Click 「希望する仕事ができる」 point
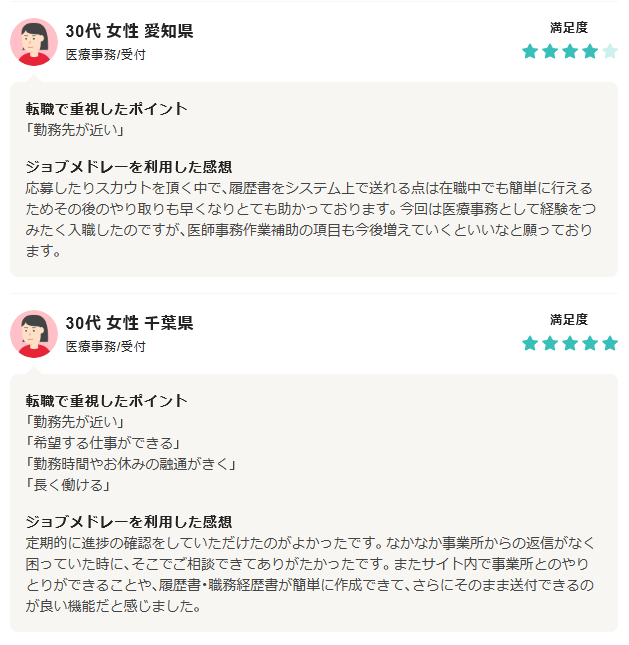 (x=103, y=443)
